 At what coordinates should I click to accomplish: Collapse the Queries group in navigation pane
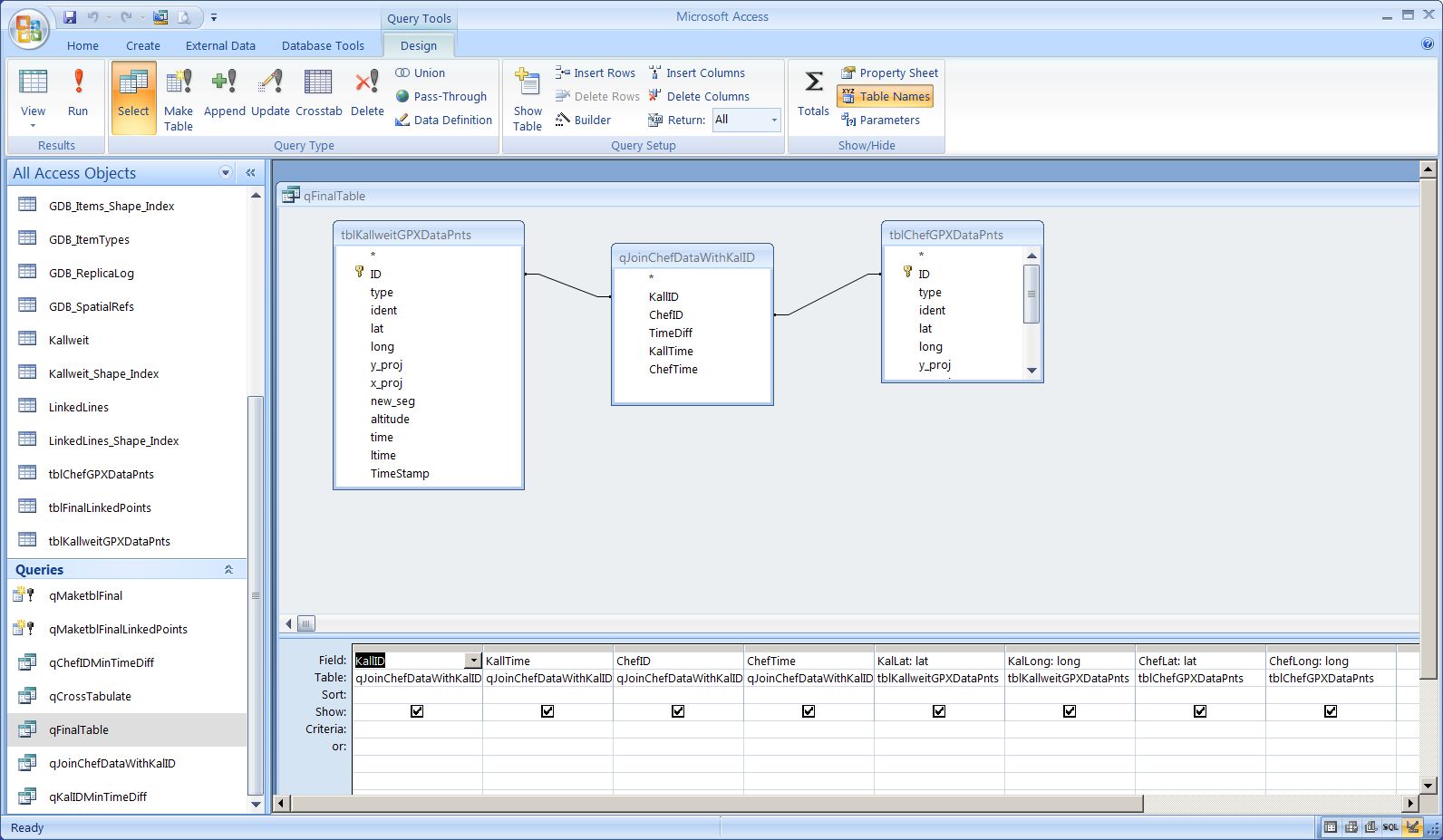(228, 569)
